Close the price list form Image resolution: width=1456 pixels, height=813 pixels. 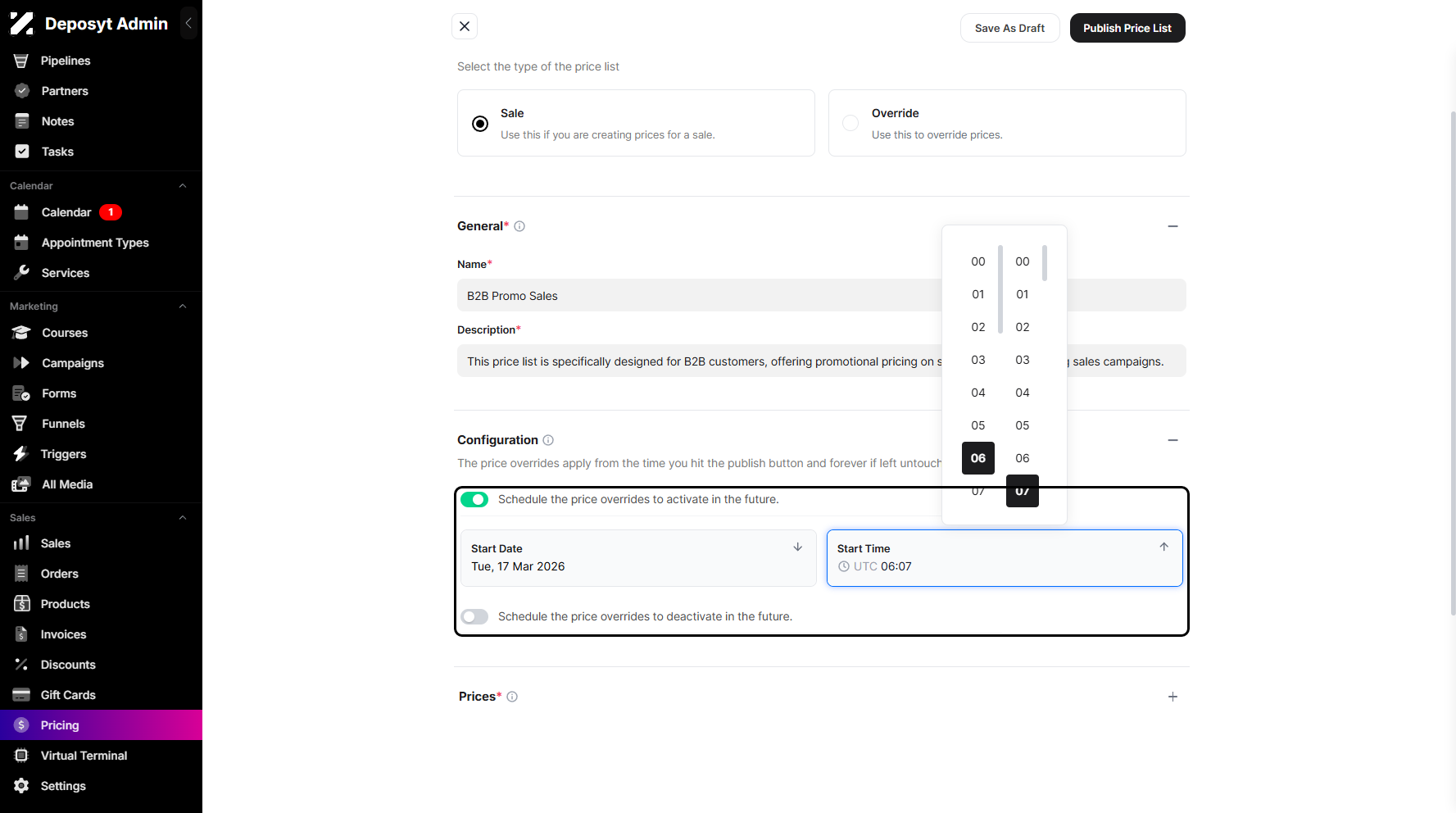click(465, 26)
